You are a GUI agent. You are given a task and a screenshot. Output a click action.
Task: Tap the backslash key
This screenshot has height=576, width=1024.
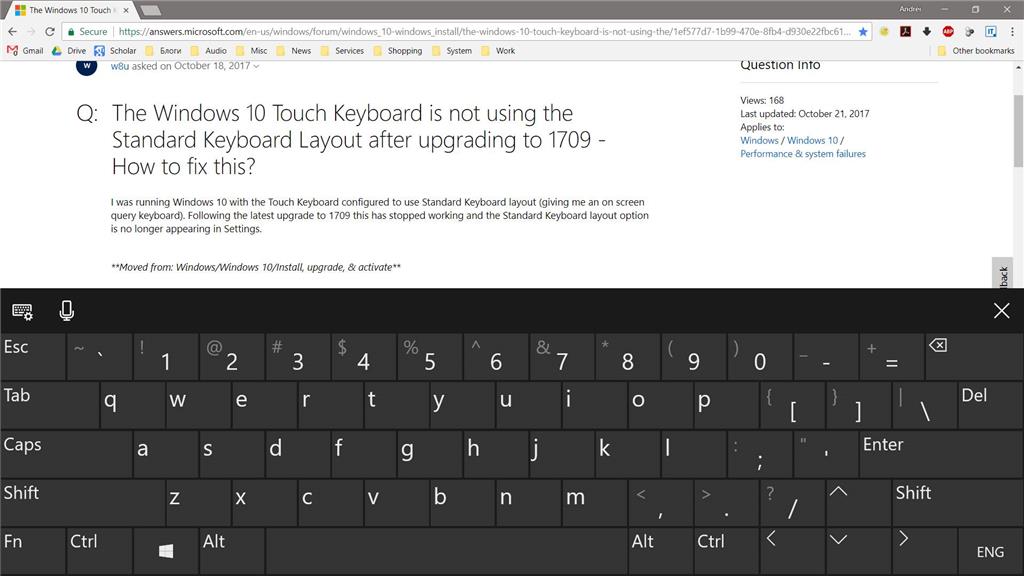pos(924,405)
